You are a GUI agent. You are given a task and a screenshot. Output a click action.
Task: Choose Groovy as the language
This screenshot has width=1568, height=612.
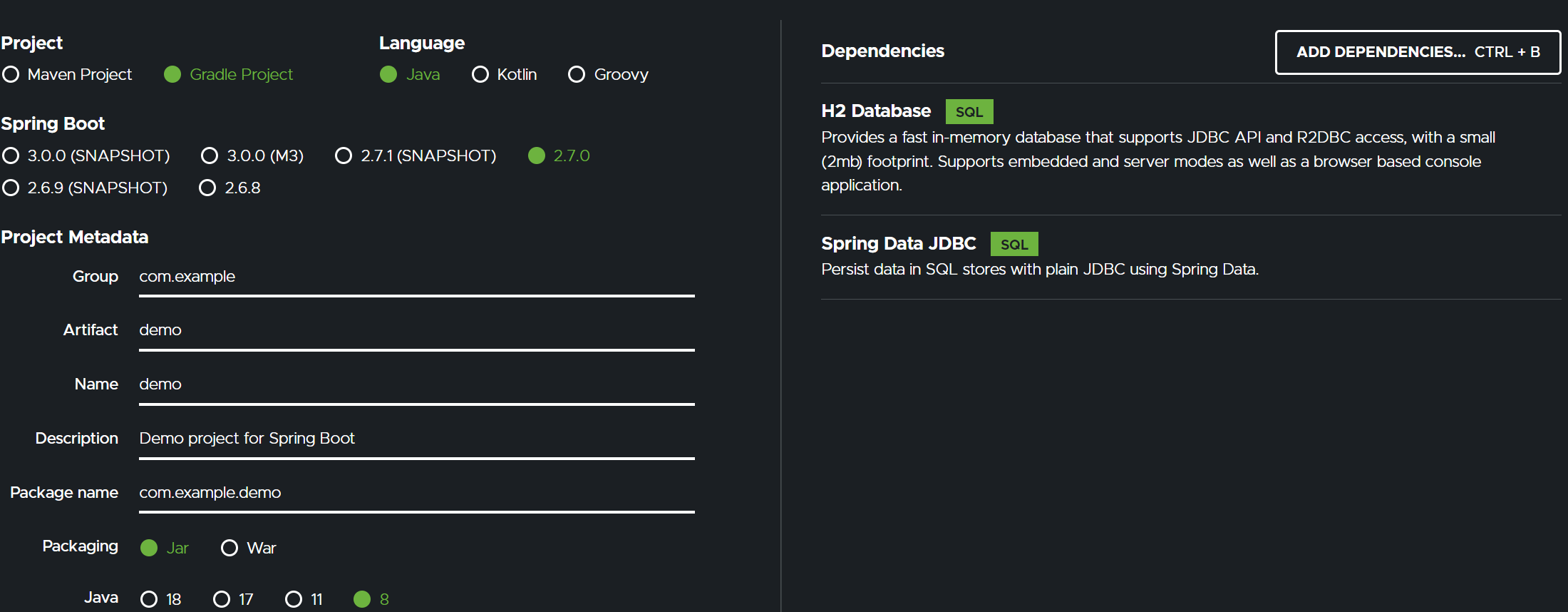[x=608, y=74]
